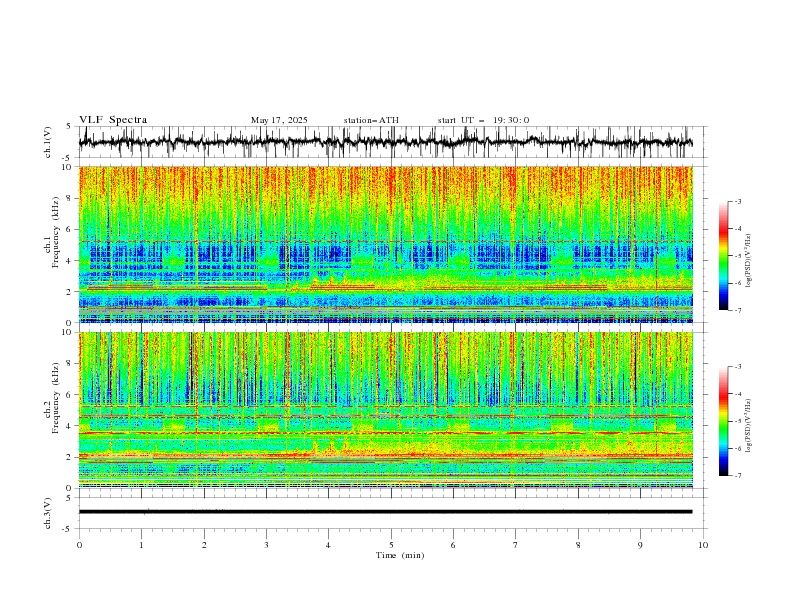Click time axis tick label "10"
This screenshot has width=792, height=612.
tap(703, 545)
